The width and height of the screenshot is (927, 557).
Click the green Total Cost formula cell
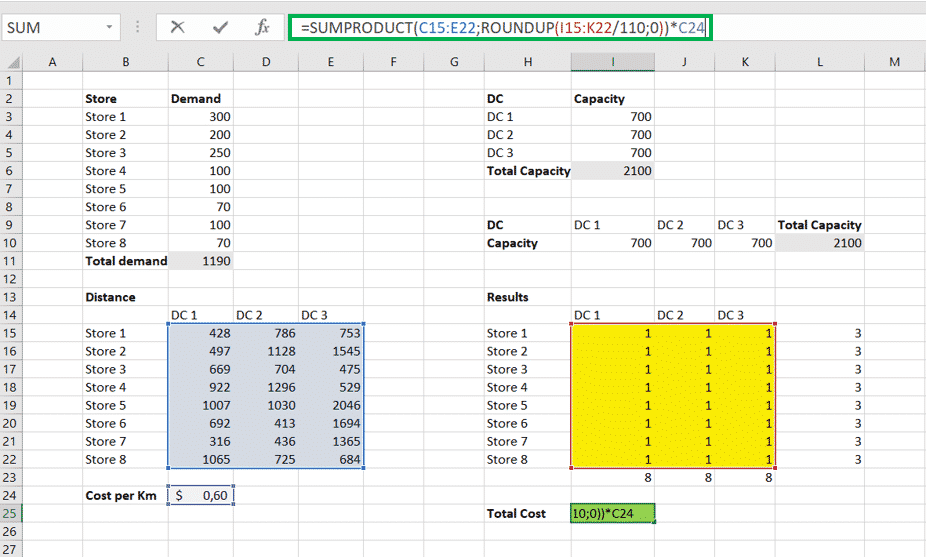pos(613,513)
